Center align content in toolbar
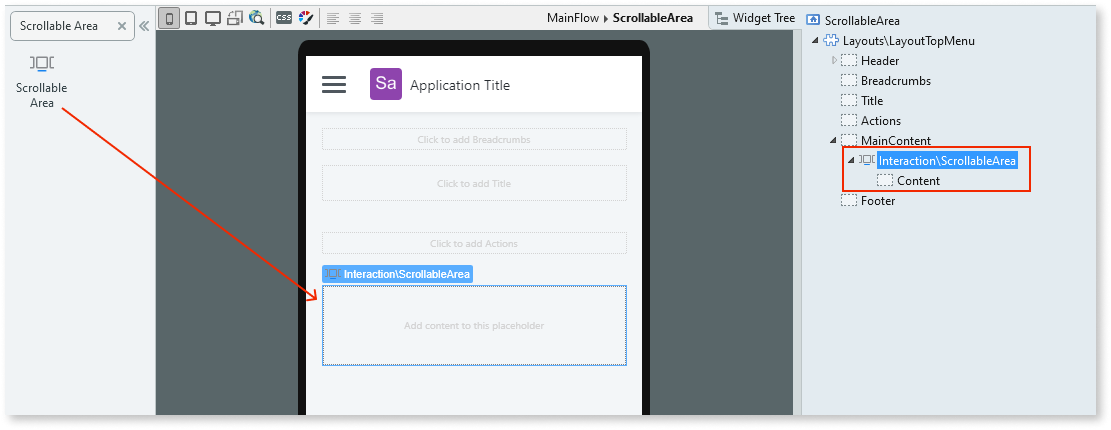The width and height of the screenshot is (1111, 430). [355, 18]
